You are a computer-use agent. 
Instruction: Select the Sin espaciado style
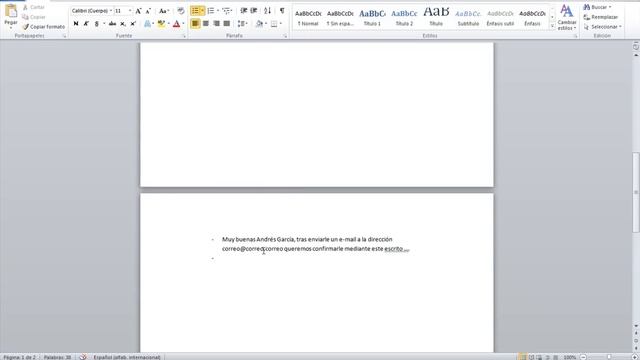click(x=340, y=18)
